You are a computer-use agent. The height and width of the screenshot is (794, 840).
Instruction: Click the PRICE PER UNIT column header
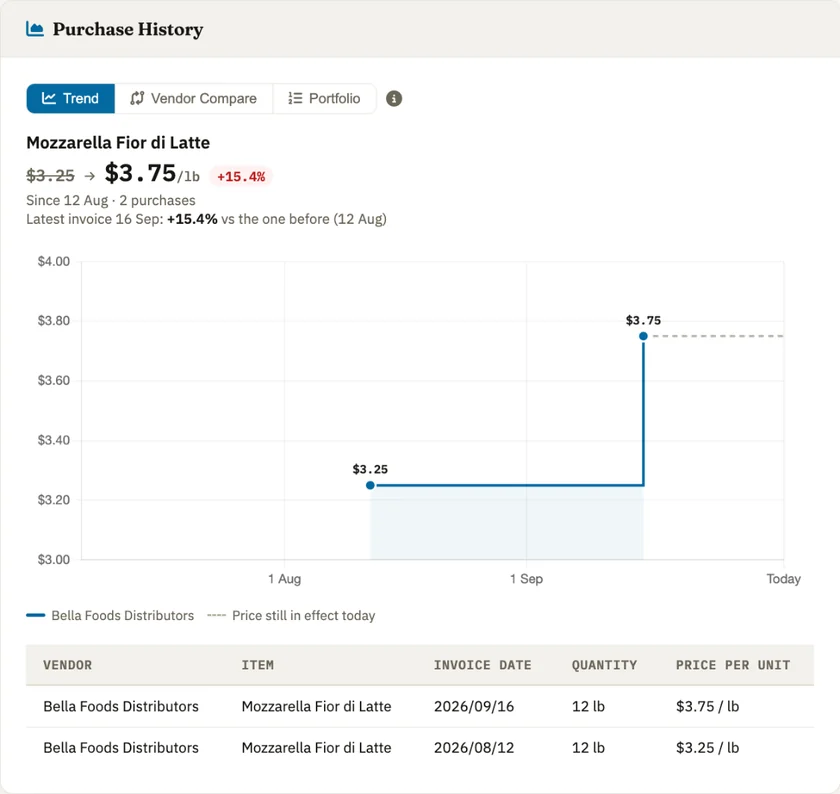[733, 665]
